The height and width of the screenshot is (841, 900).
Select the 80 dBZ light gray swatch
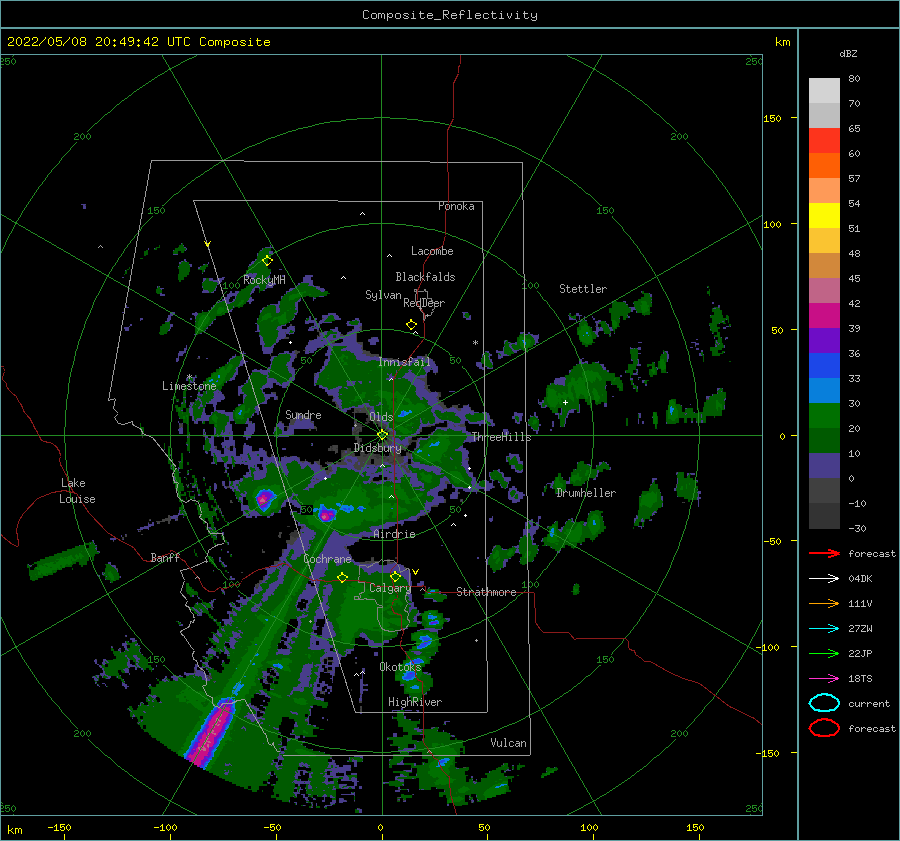tap(824, 90)
